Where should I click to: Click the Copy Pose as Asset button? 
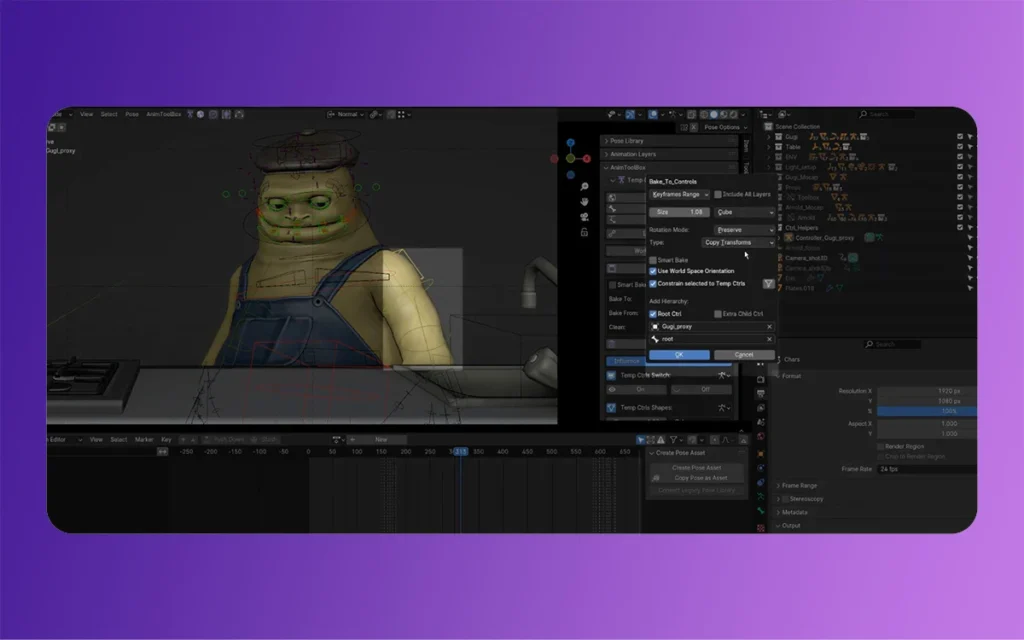(x=696, y=478)
